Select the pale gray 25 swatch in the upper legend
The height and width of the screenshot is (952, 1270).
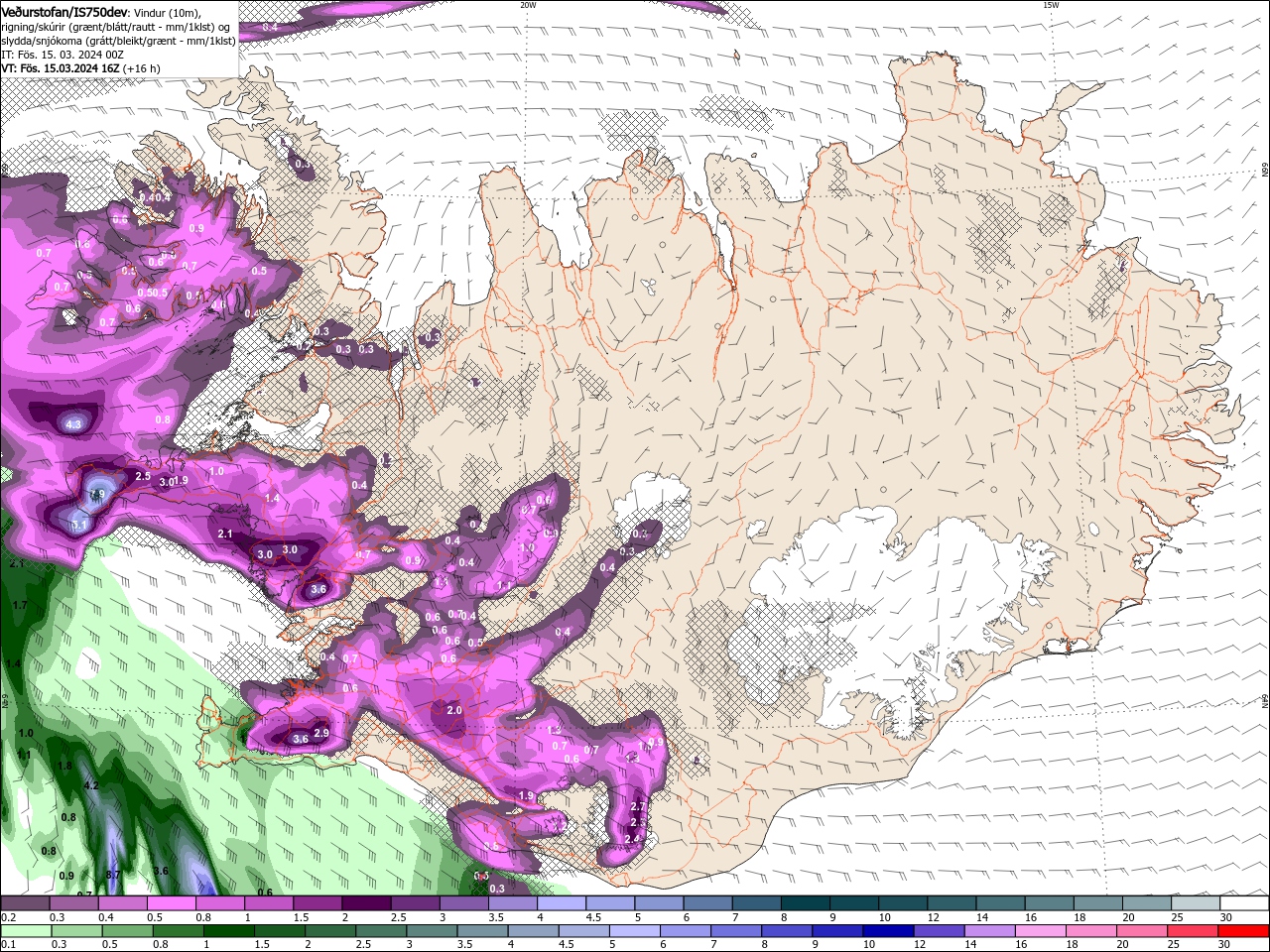pyautogui.click(x=1196, y=904)
